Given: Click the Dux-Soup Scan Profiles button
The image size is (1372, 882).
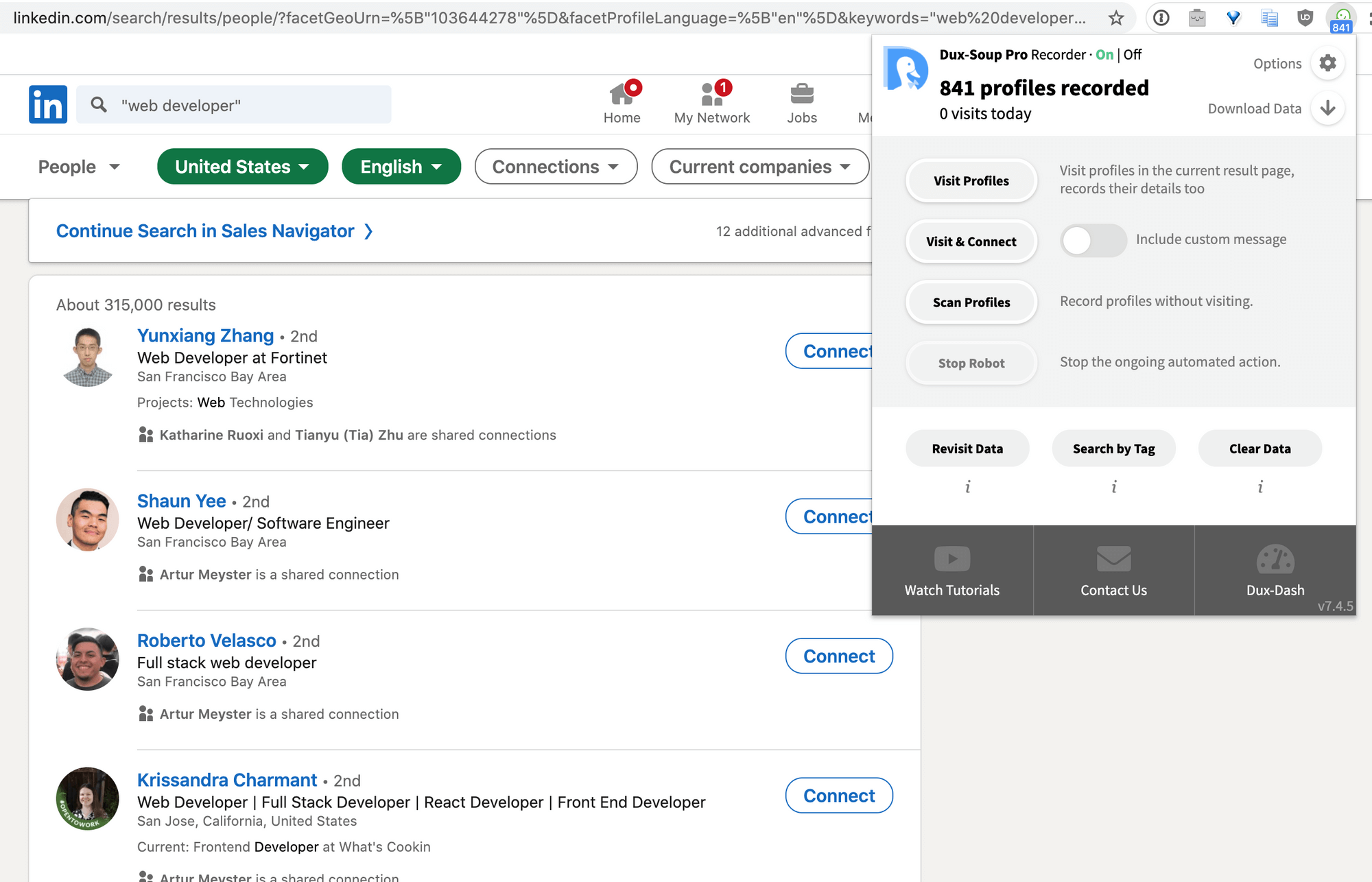Looking at the screenshot, I should [971, 302].
